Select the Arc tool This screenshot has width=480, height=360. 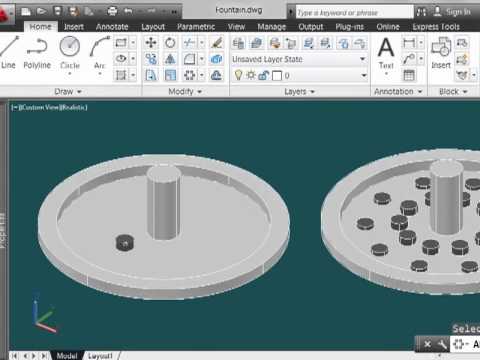point(99,53)
